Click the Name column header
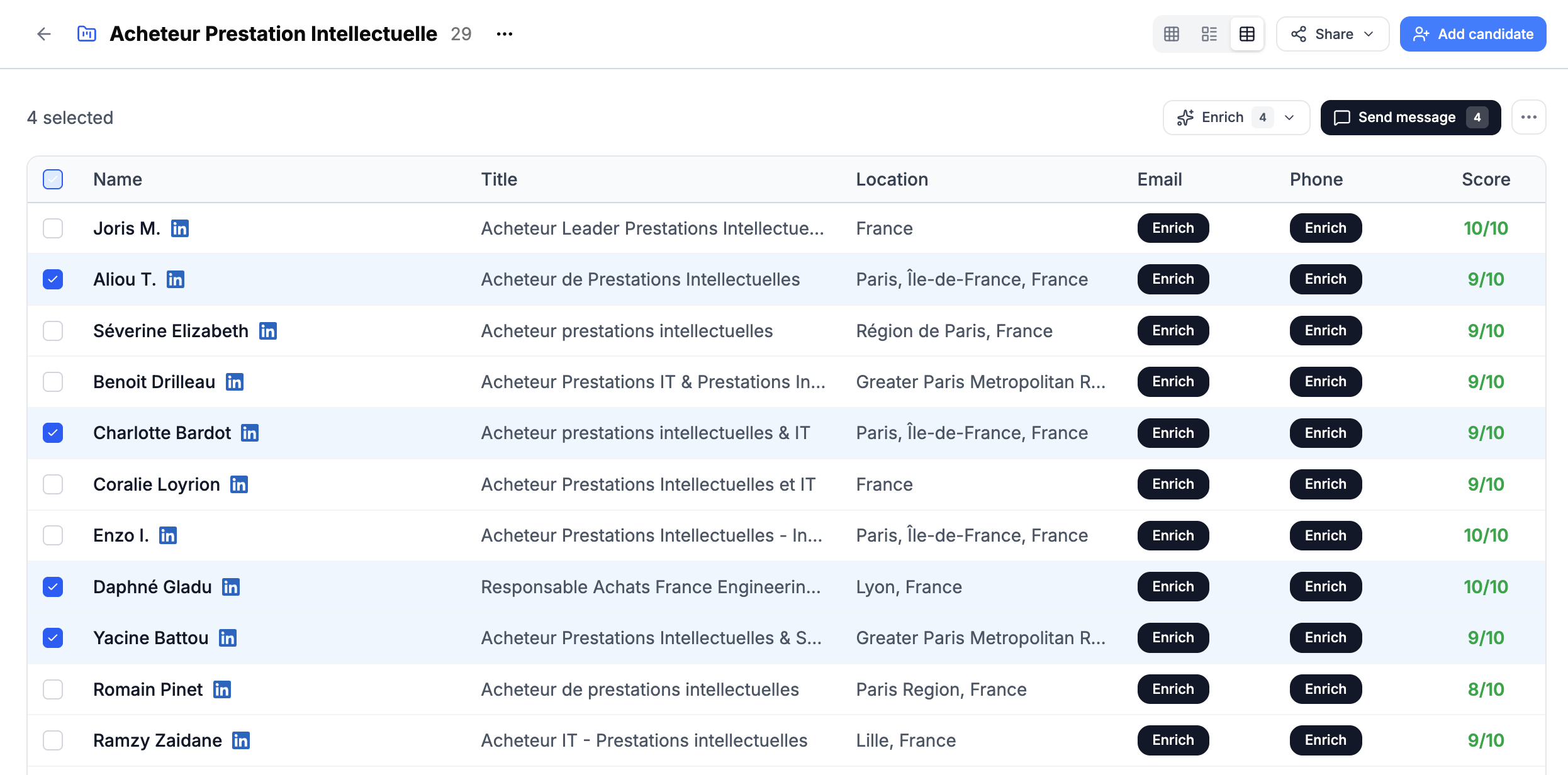The width and height of the screenshot is (1568, 775). [118, 179]
